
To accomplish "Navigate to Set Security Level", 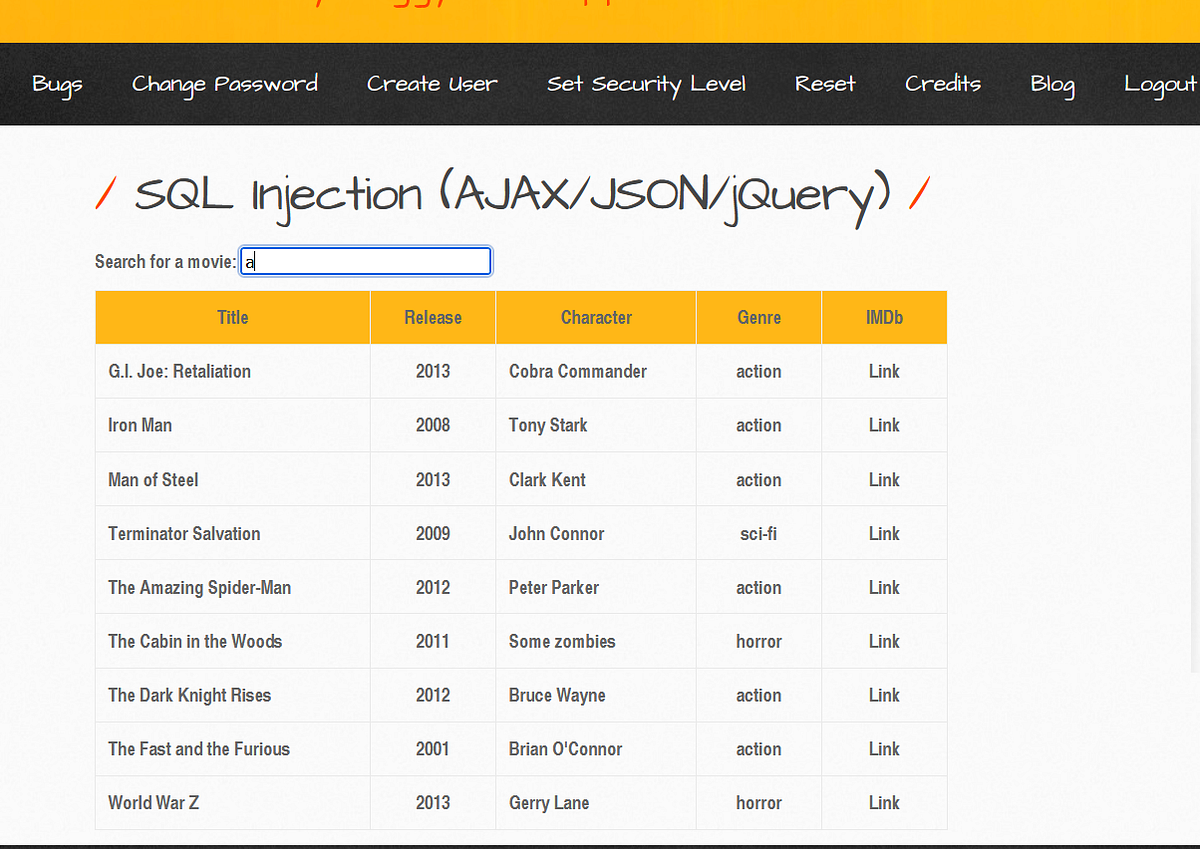I will click(x=646, y=84).
